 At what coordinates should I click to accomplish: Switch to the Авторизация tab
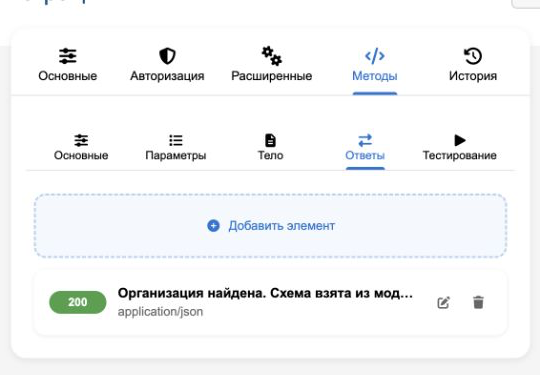coord(167,65)
